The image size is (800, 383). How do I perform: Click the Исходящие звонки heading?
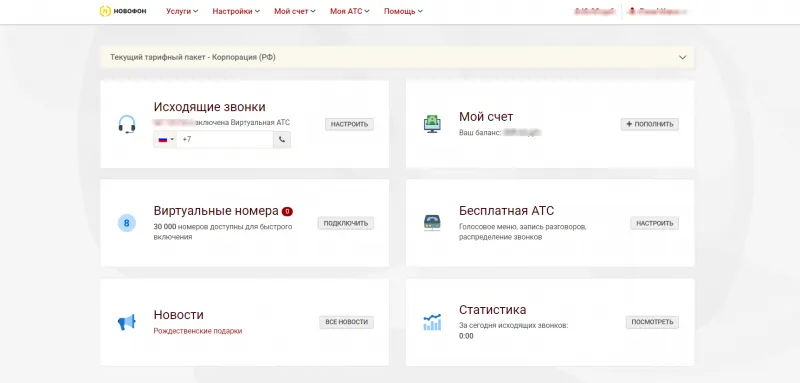point(210,107)
